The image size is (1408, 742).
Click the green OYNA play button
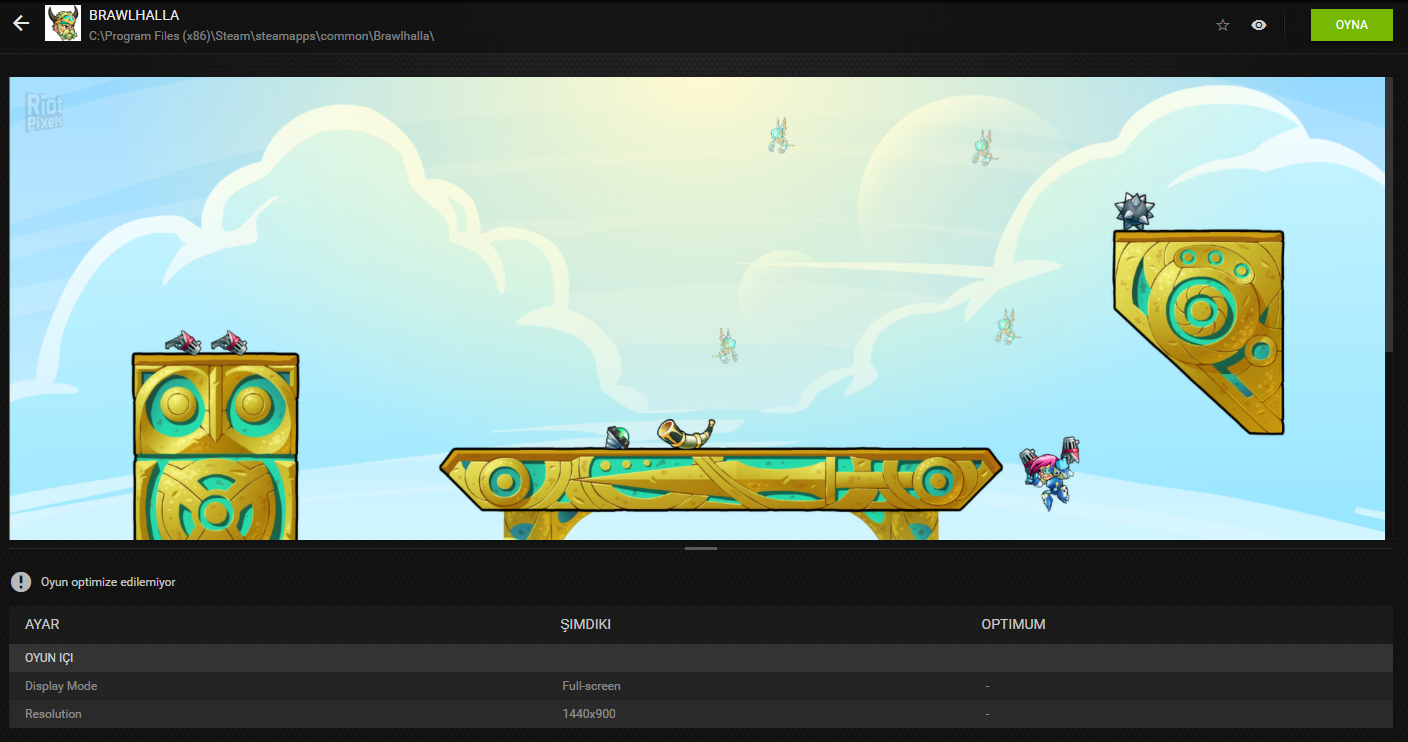coord(1352,25)
